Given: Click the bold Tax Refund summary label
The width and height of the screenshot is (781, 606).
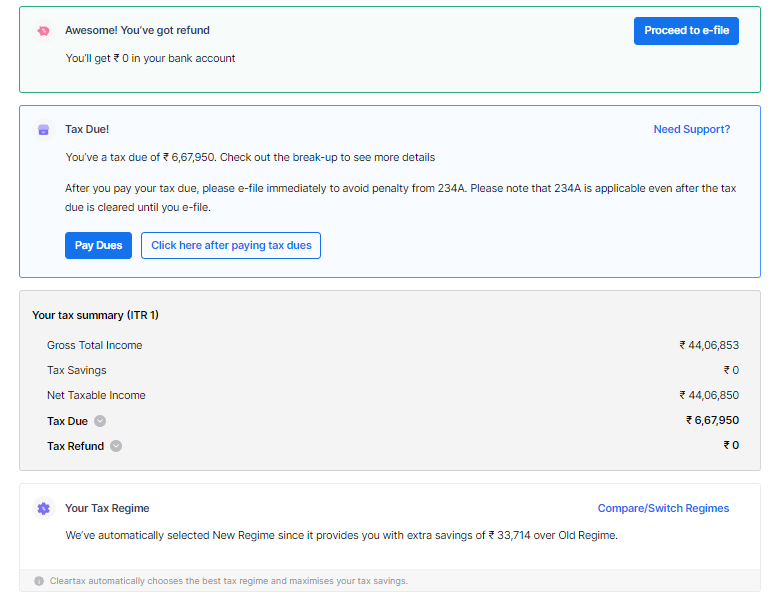Looking at the screenshot, I should 75,446.
